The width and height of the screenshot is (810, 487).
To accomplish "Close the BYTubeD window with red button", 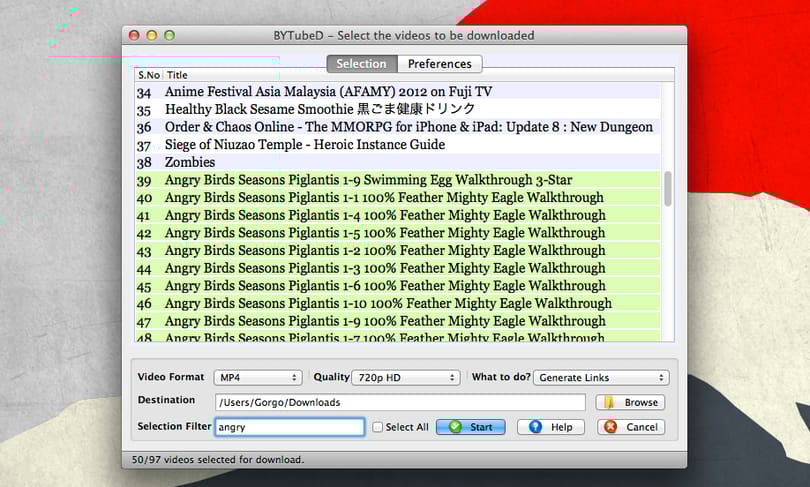I will coord(134,35).
